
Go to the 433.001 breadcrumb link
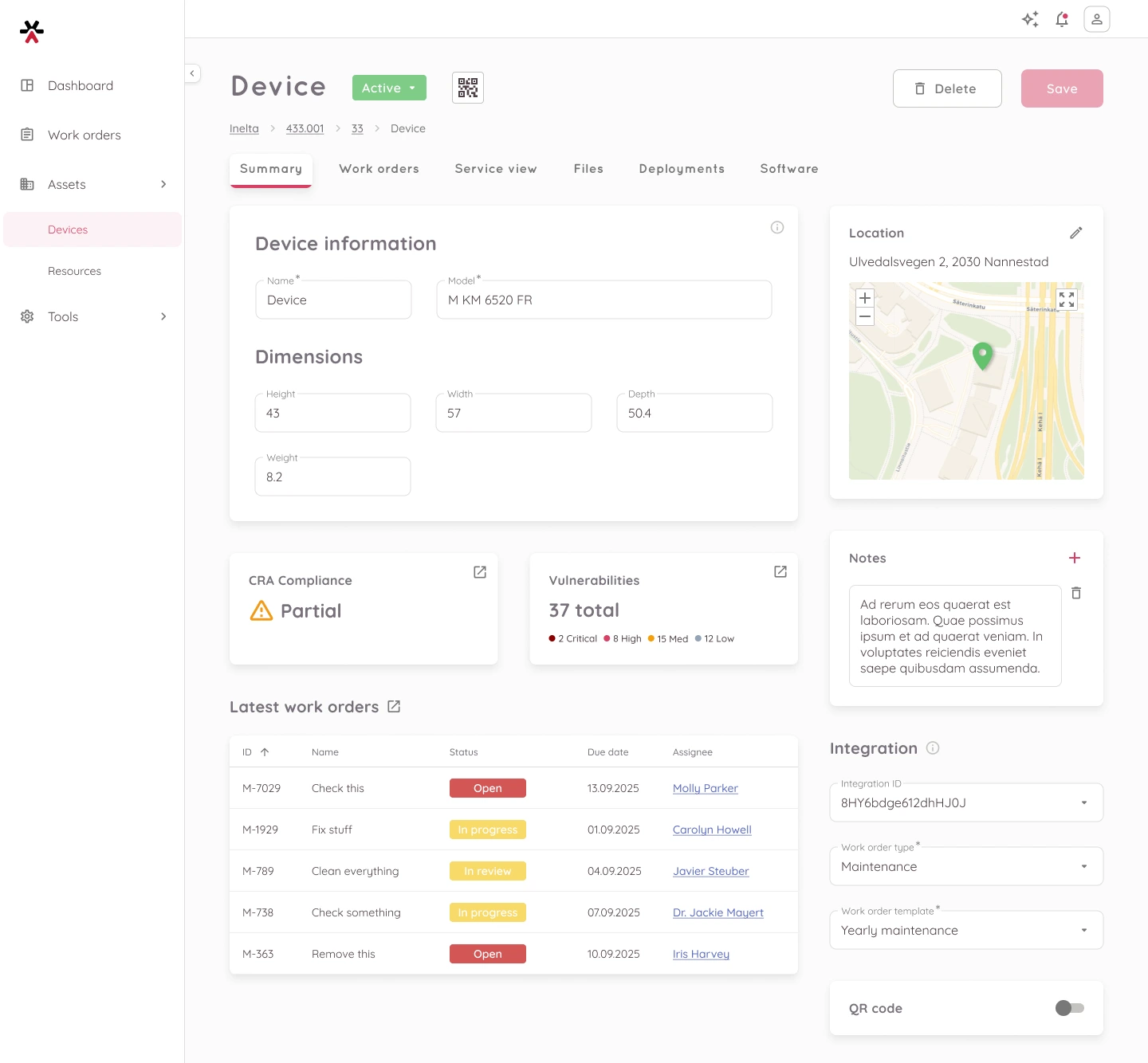pyautogui.click(x=305, y=128)
